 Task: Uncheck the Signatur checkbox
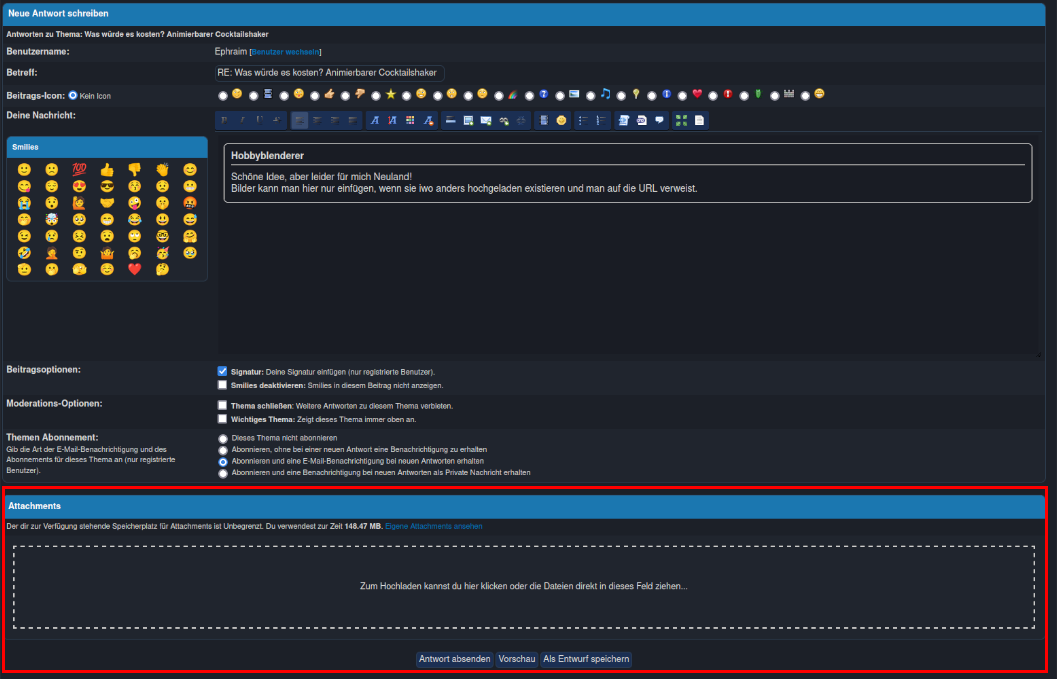[x=223, y=371]
